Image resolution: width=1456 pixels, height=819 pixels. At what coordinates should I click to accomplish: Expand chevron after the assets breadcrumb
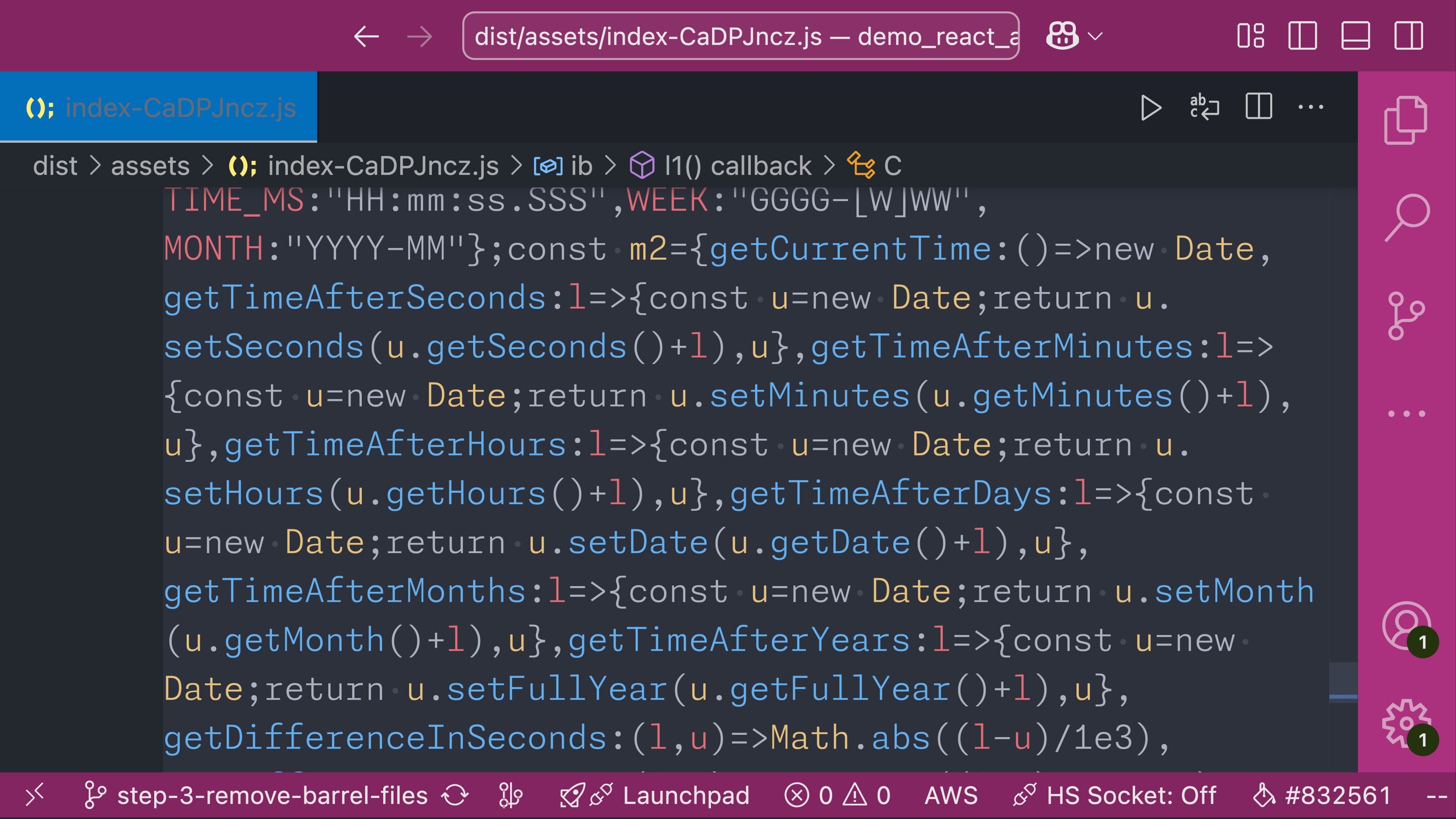[208, 166]
